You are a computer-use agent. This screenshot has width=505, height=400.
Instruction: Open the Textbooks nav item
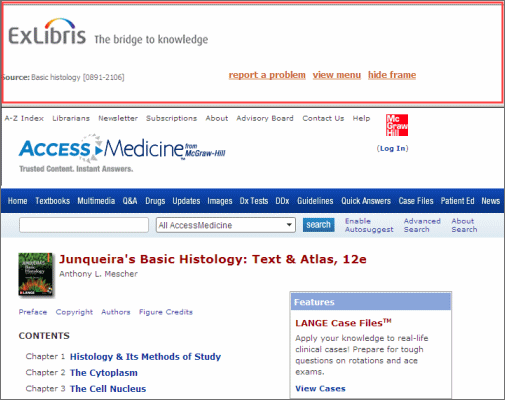tap(53, 201)
